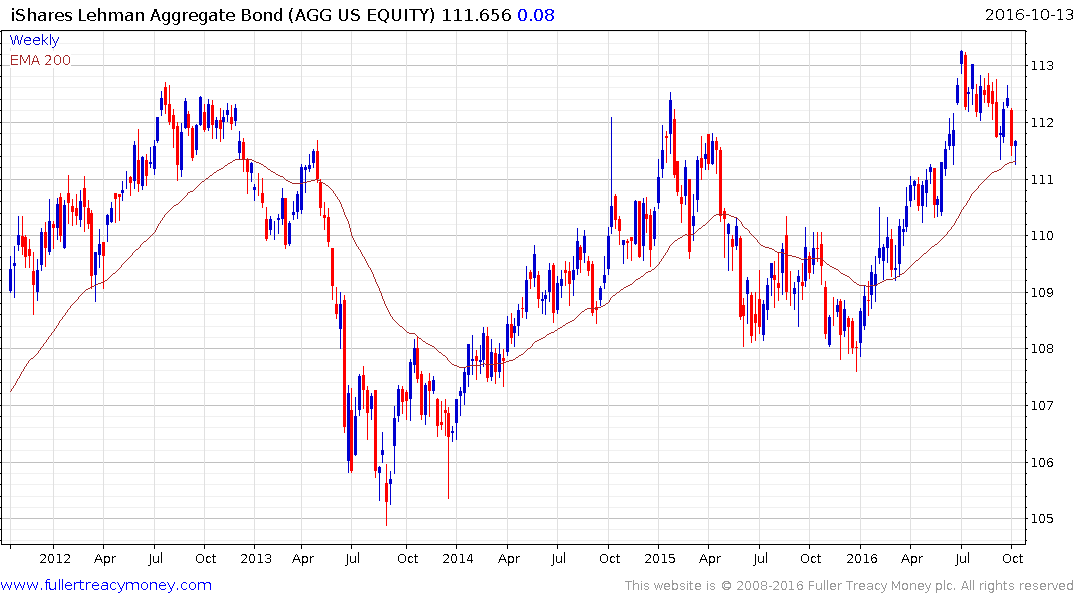Click the 2012 year axis label
The height and width of the screenshot is (600, 1075).
pos(55,559)
